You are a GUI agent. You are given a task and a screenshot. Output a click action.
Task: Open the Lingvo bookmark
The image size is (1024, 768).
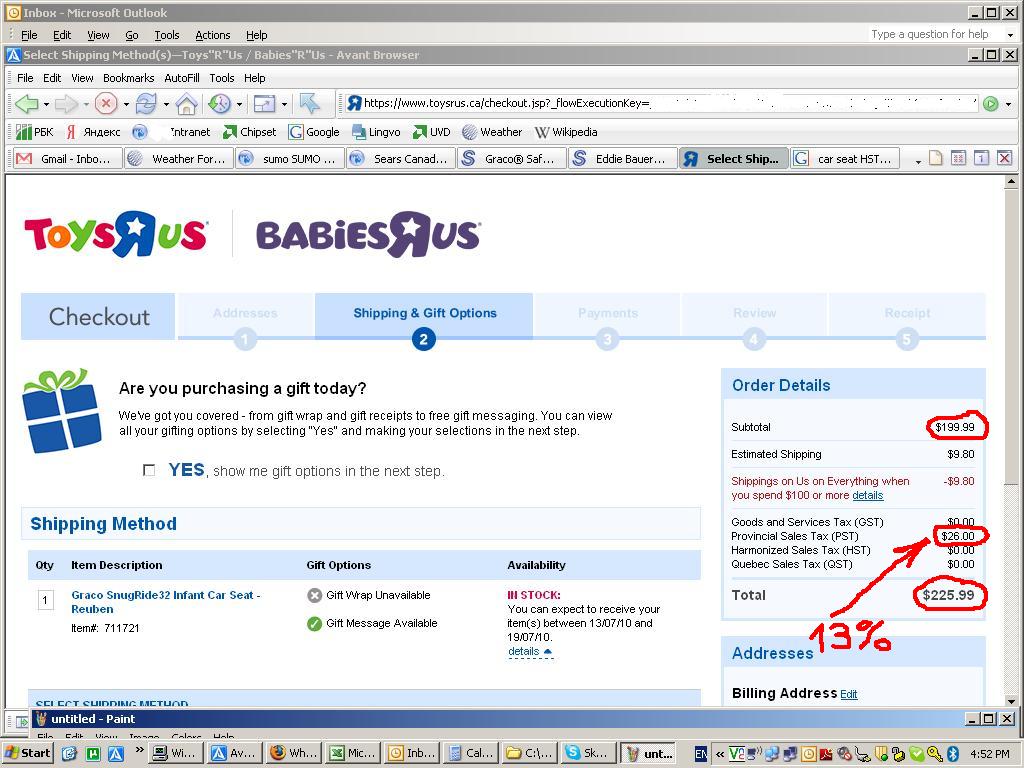376,132
